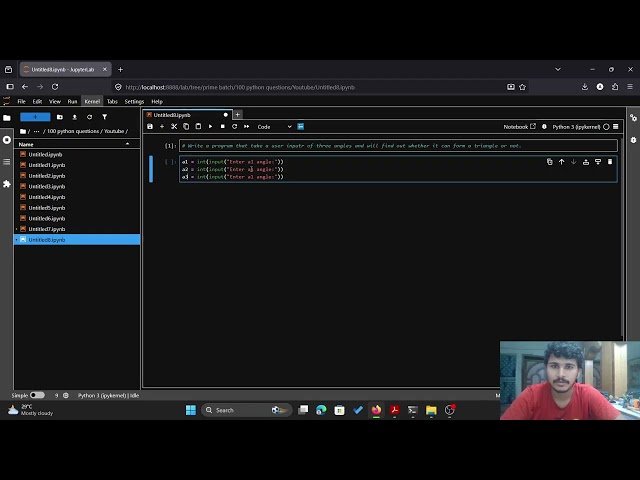Open the Property Inspector gears icon on right sidebar
640x480 pixels.
[x=633, y=118]
